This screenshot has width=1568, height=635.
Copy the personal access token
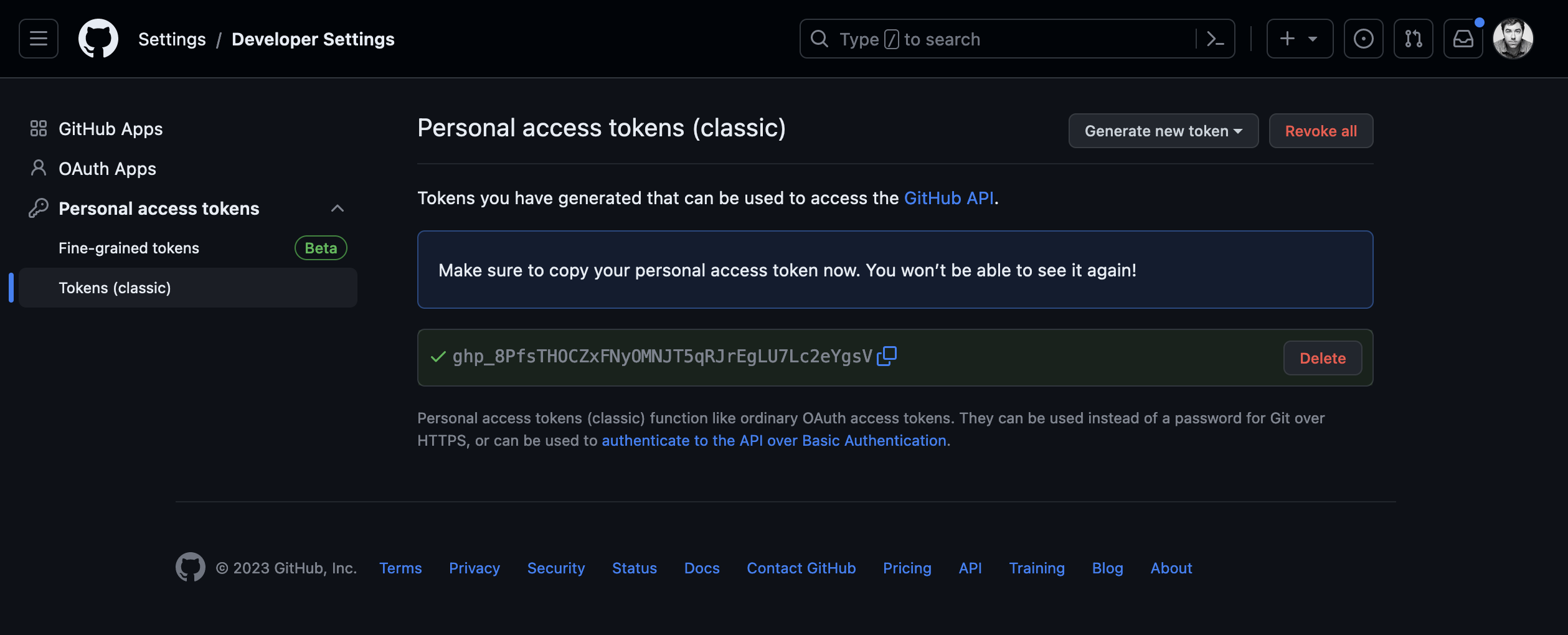point(886,356)
